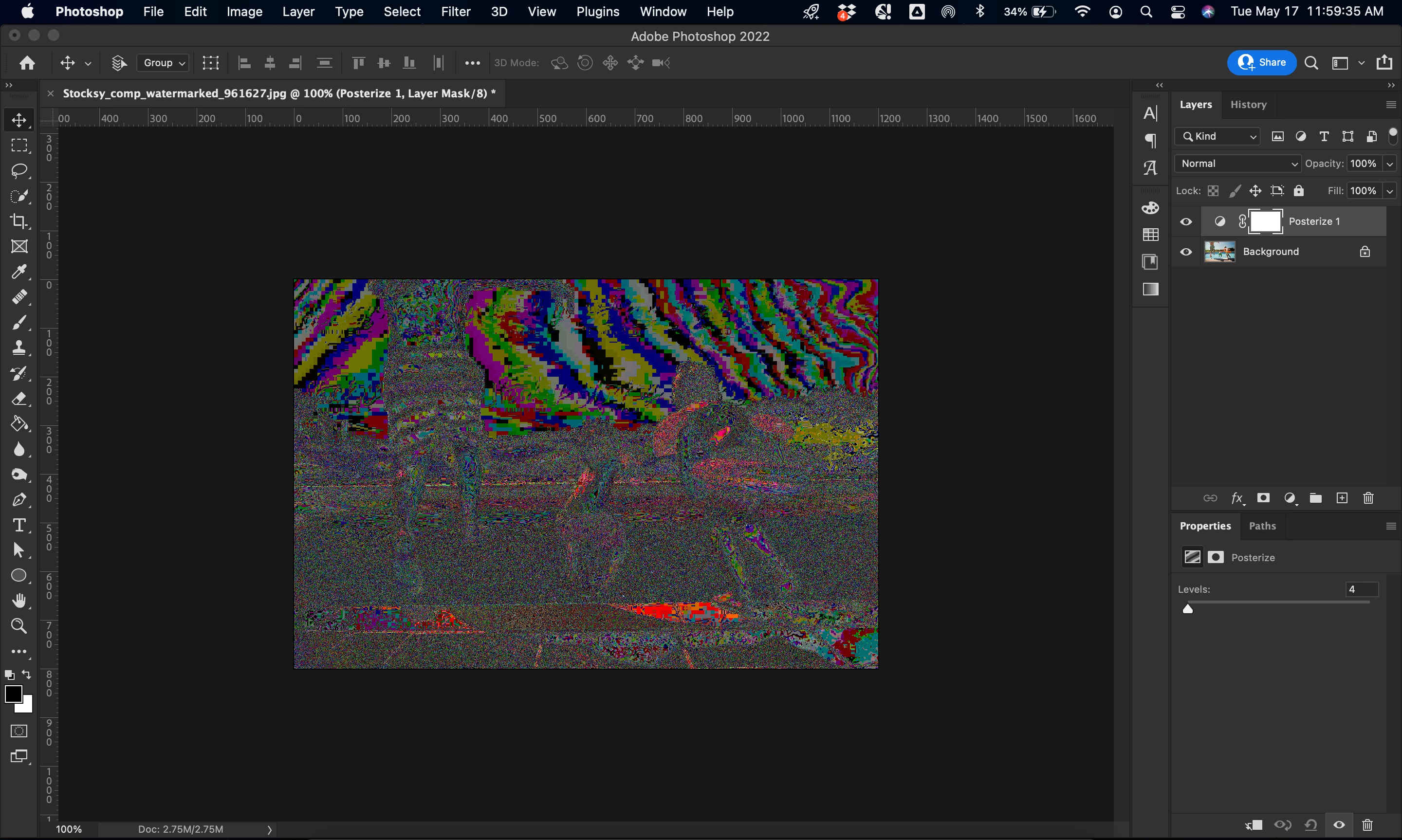
Task: Select the Eraser tool
Action: tap(18, 399)
